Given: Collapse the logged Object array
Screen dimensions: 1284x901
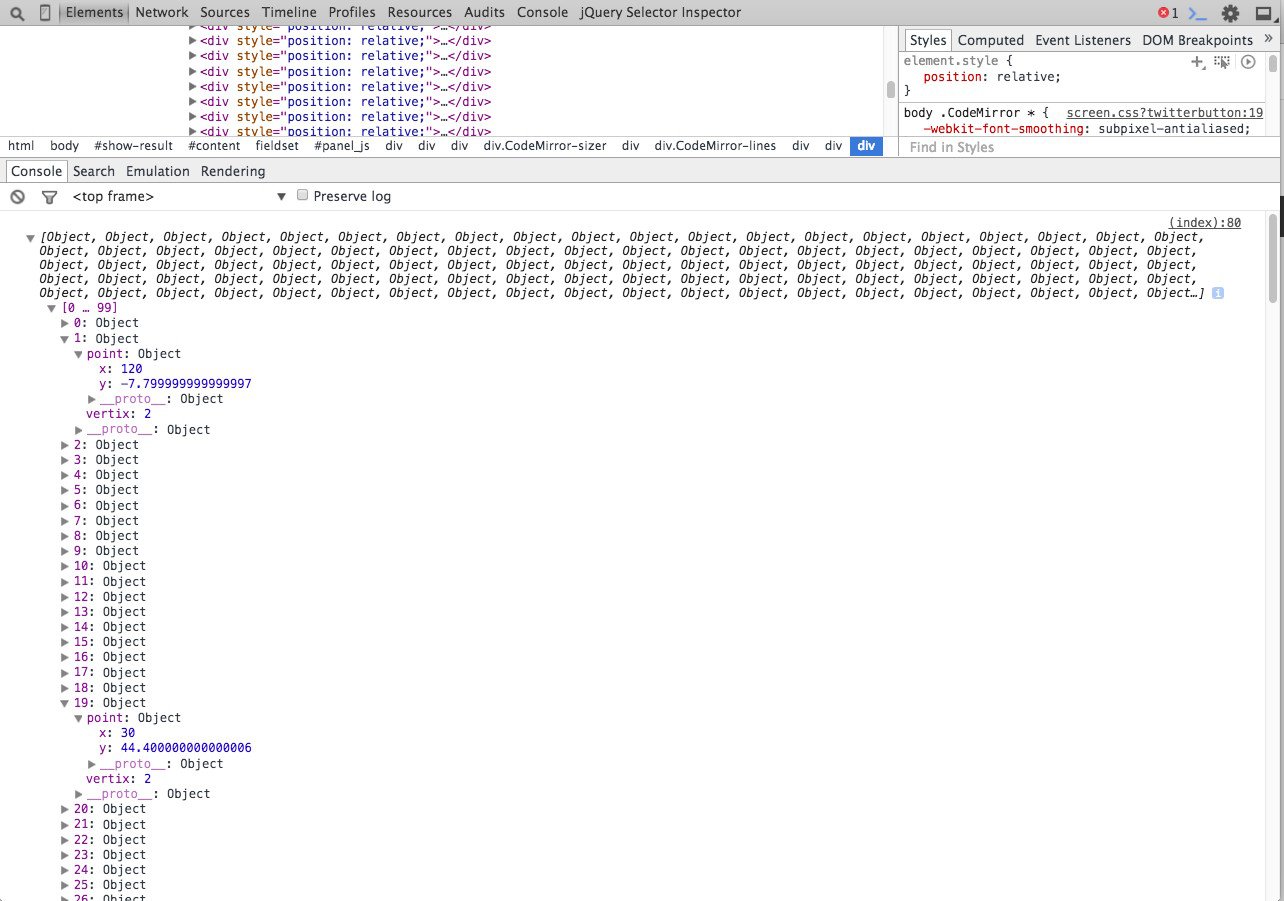Looking at the screenshot, I should 31,238.
